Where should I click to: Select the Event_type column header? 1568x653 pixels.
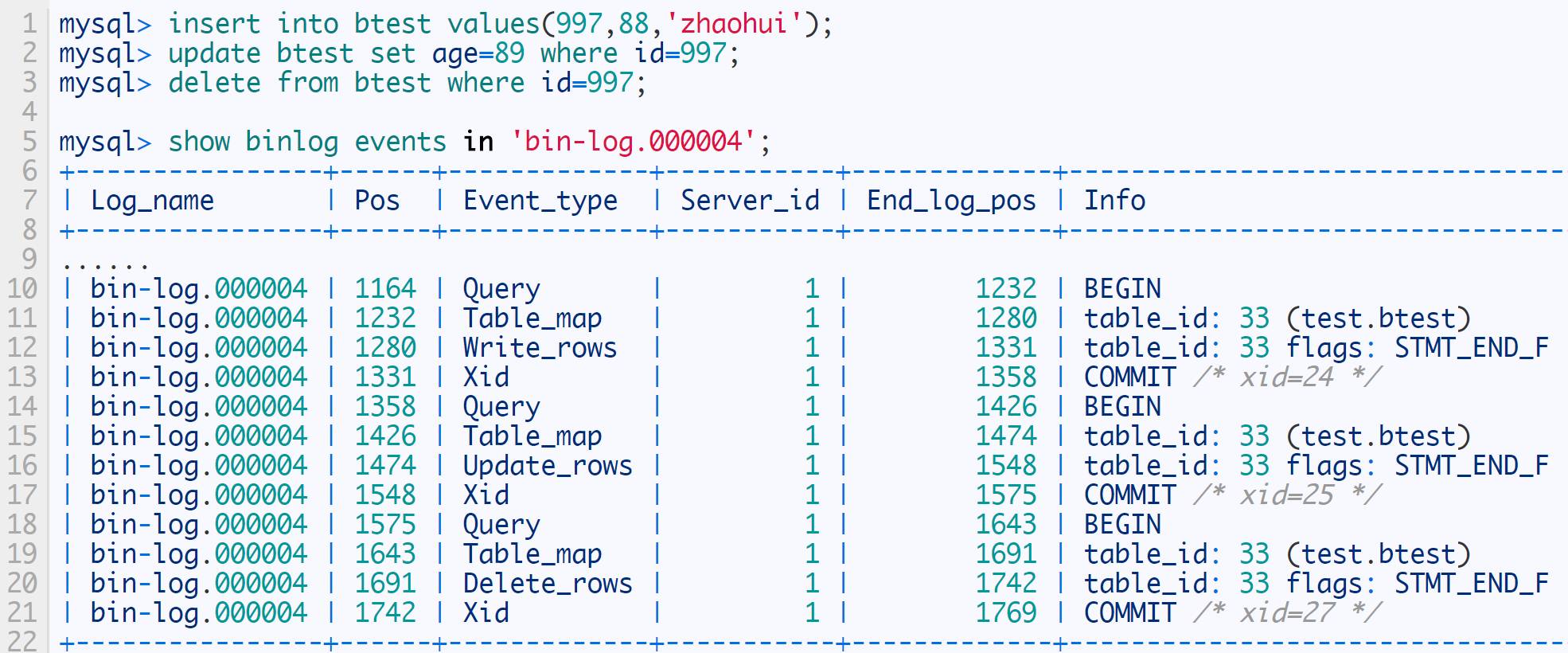coord(540,201)
